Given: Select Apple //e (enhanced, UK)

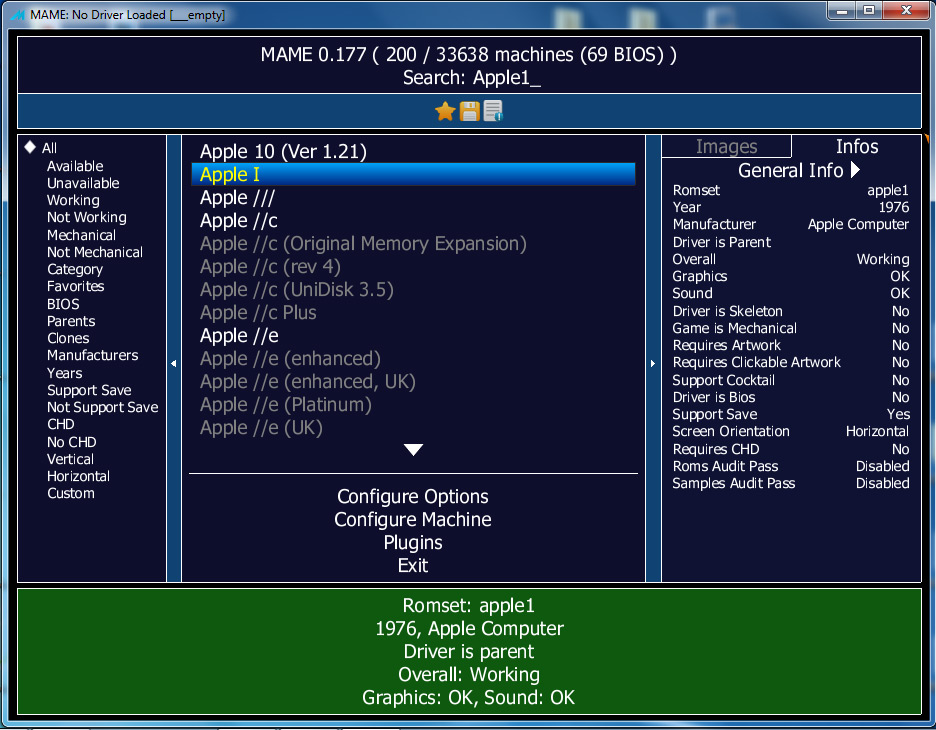Looking at the screenshot, I should click(413, 381).
